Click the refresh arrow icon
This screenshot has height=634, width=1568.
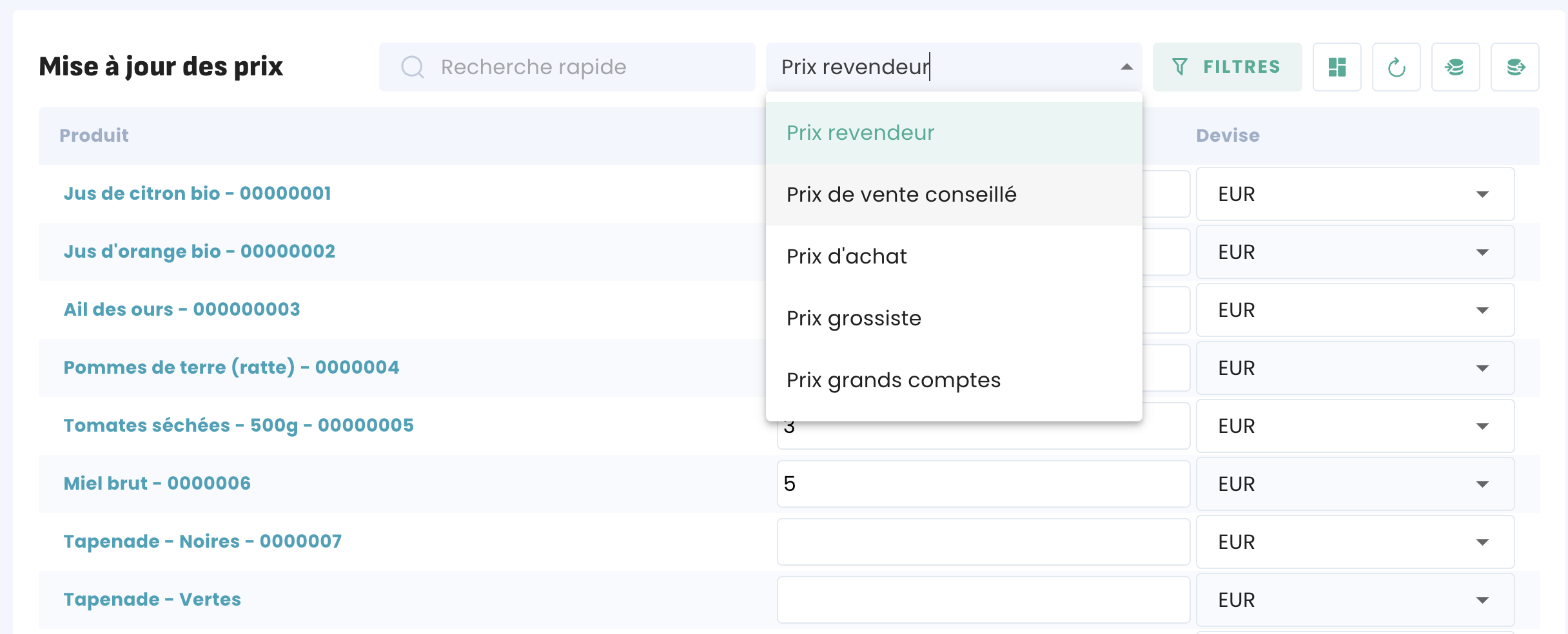(x=1396, y=67)
